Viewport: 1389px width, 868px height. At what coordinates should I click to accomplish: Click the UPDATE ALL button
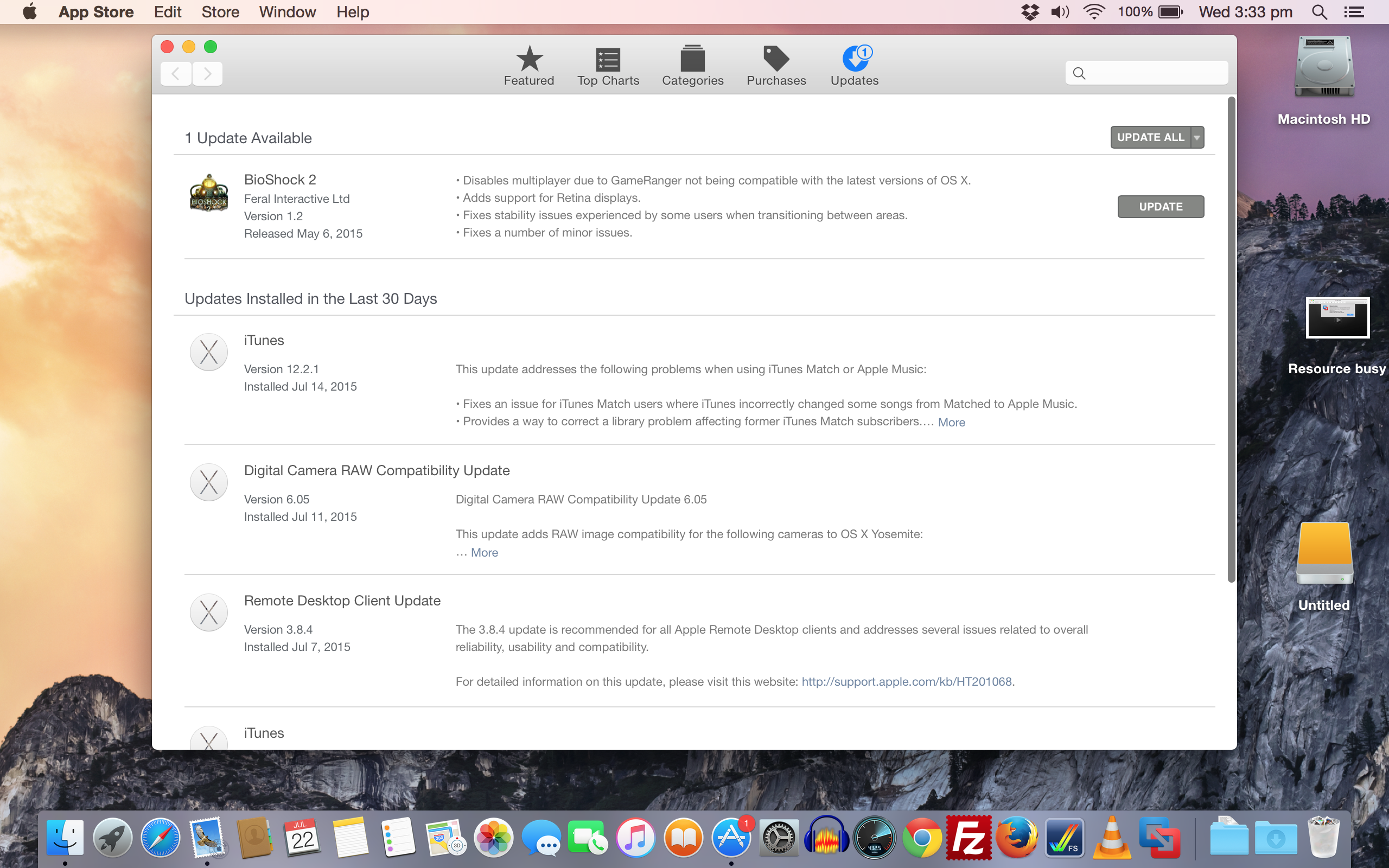(x=1150, y=137)
